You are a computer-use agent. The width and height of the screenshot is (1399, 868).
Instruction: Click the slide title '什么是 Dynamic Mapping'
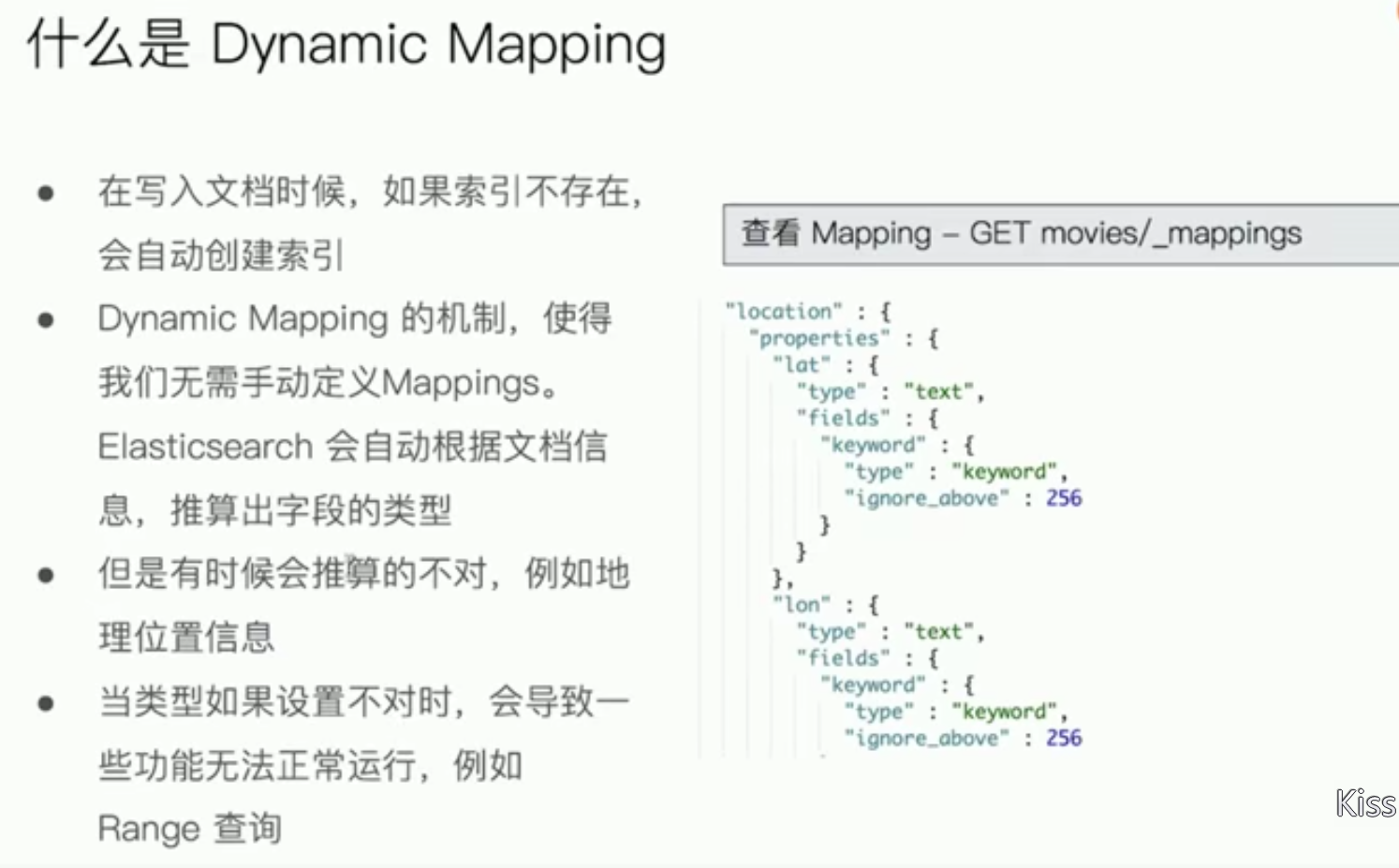tap(346, 45)
